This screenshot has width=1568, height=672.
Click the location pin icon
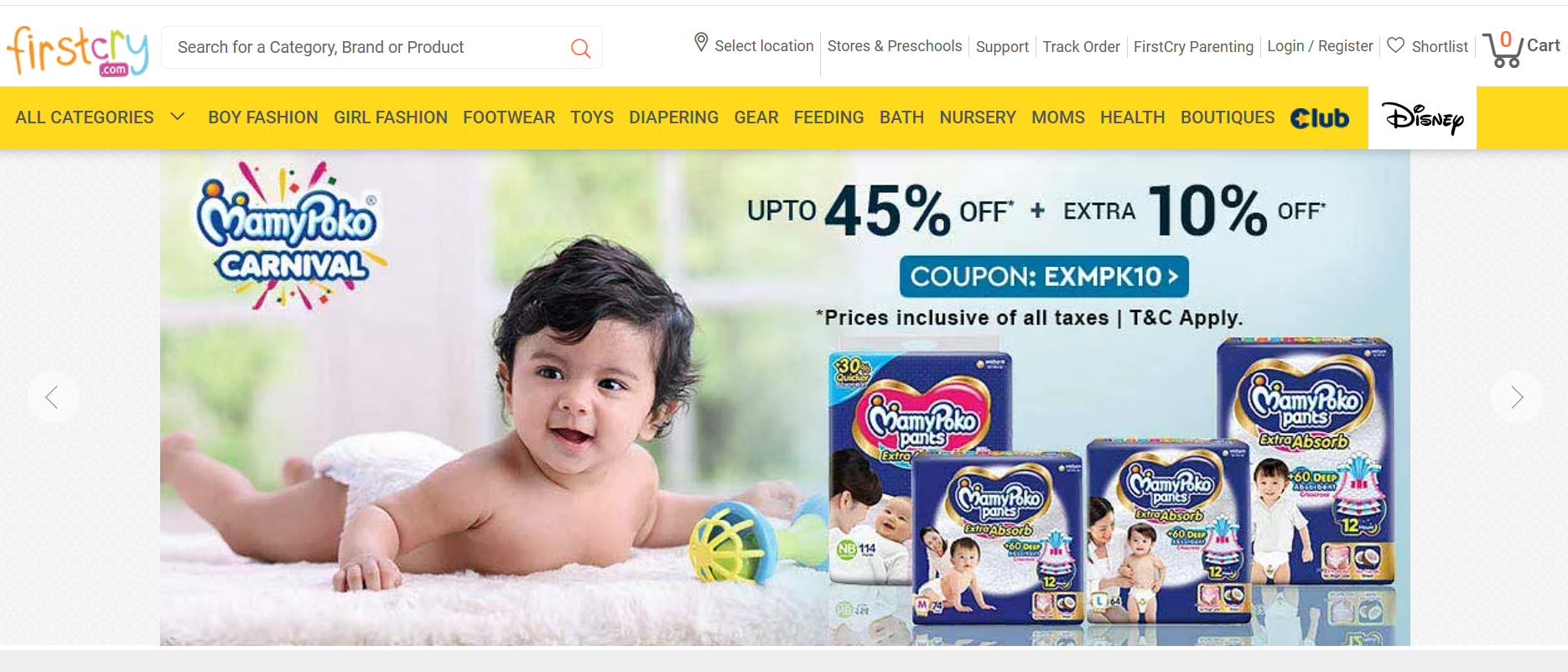tap(701, 43)
